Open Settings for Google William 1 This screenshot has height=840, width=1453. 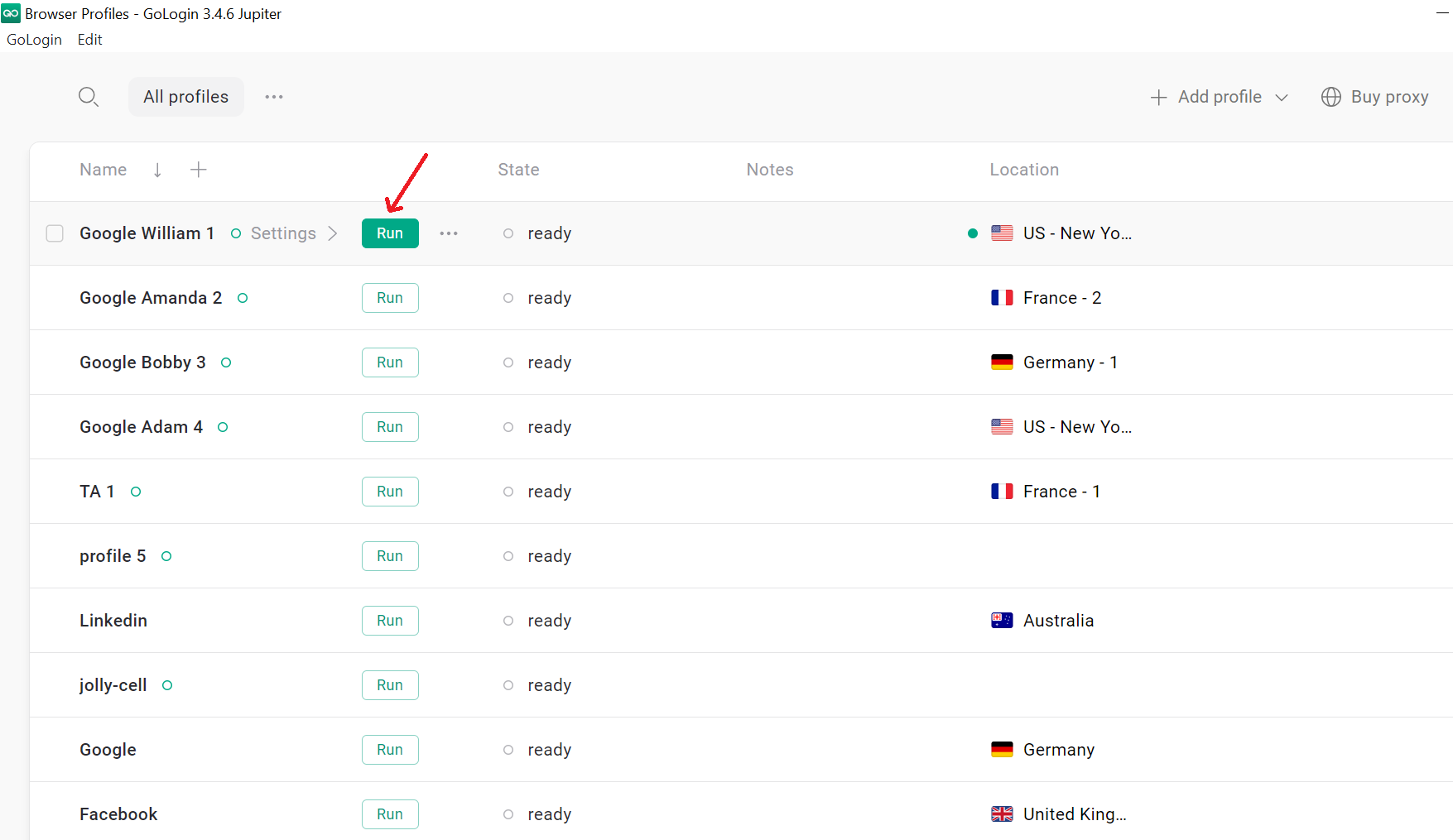click(283, 233)
